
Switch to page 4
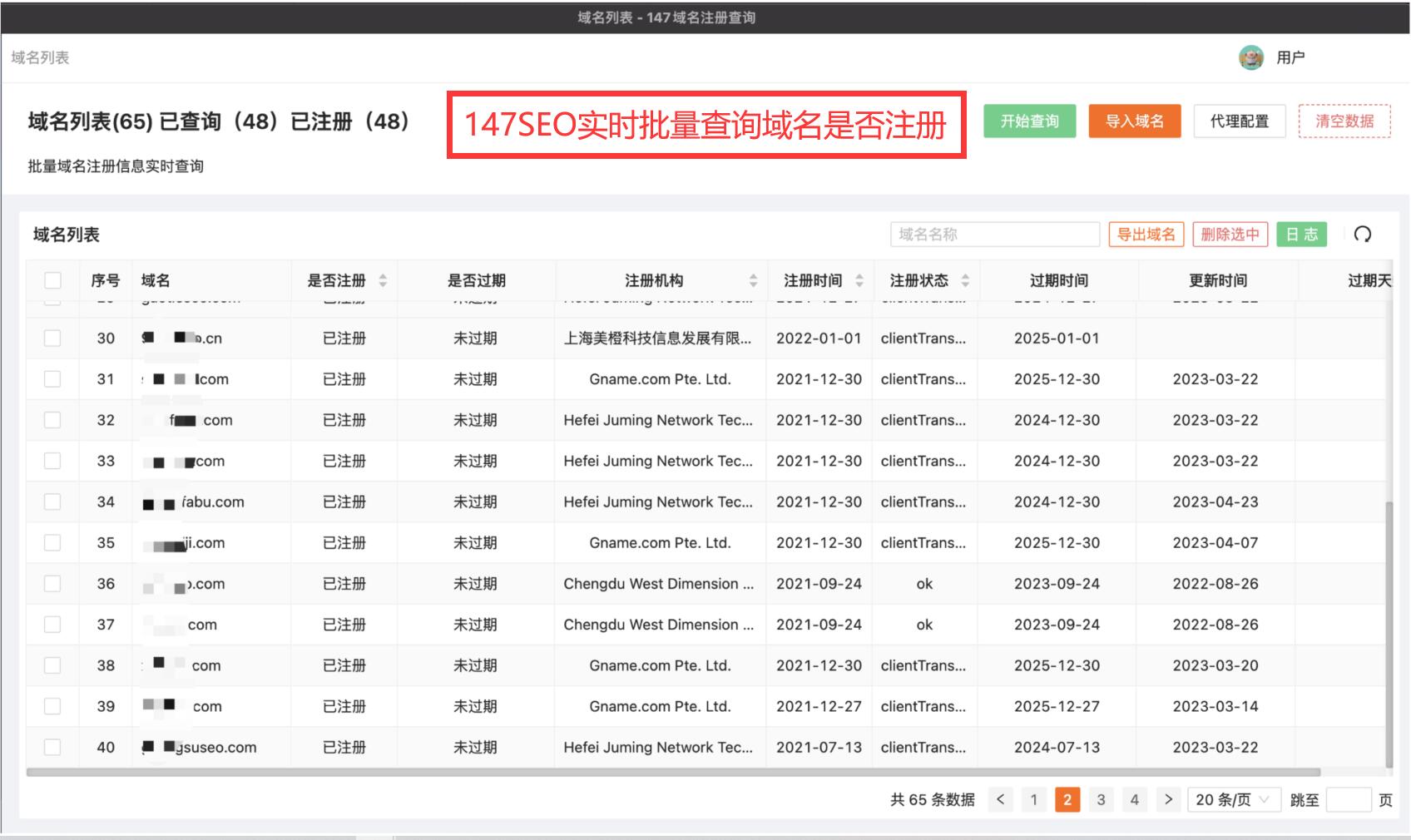tap(1134, 799)
